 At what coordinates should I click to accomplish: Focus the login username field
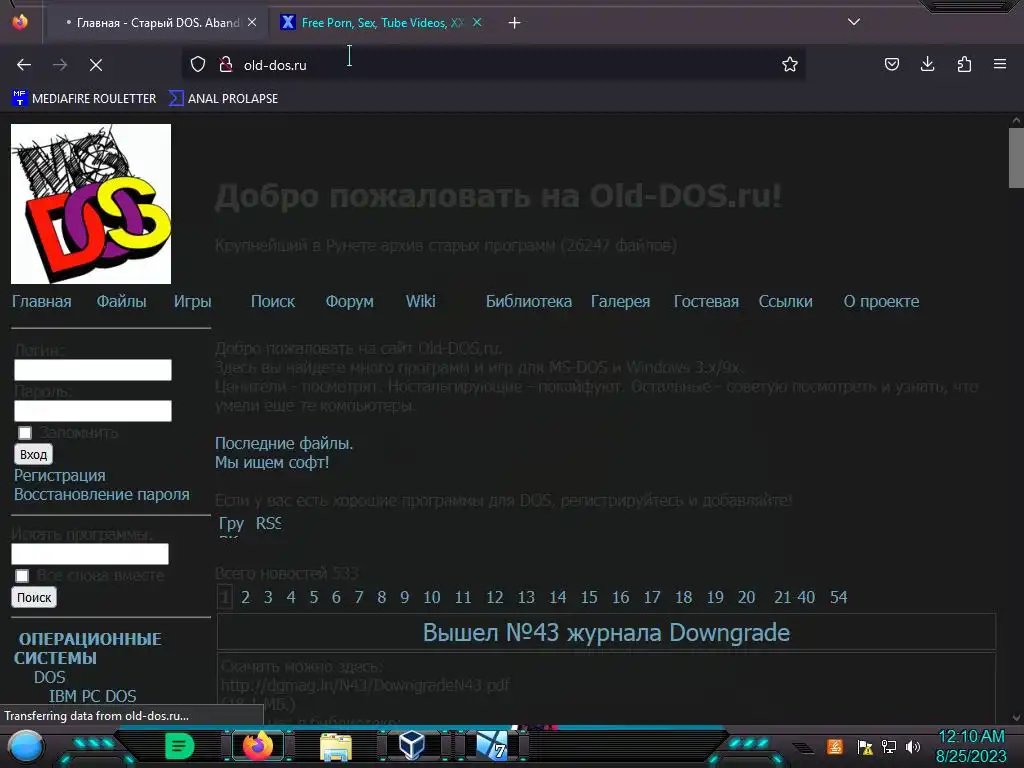tap(93, 370)
